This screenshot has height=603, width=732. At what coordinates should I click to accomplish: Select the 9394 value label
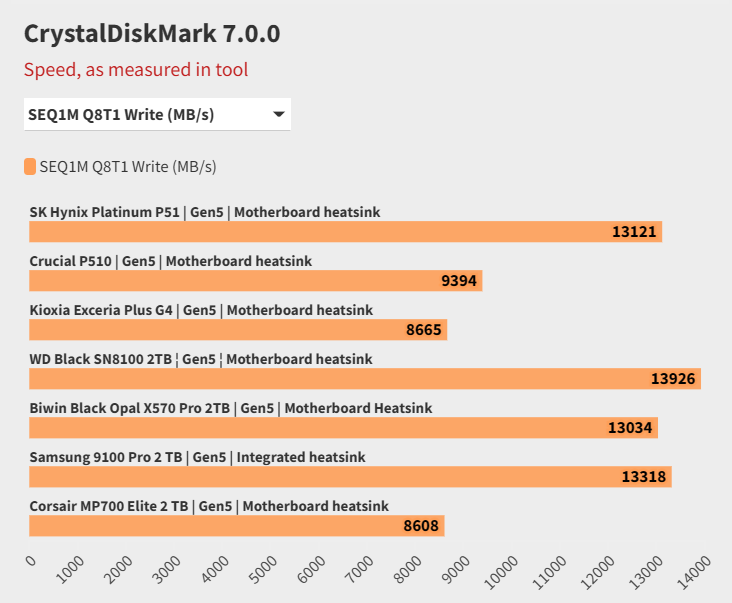pyautogui.click(x=458, y=281)
